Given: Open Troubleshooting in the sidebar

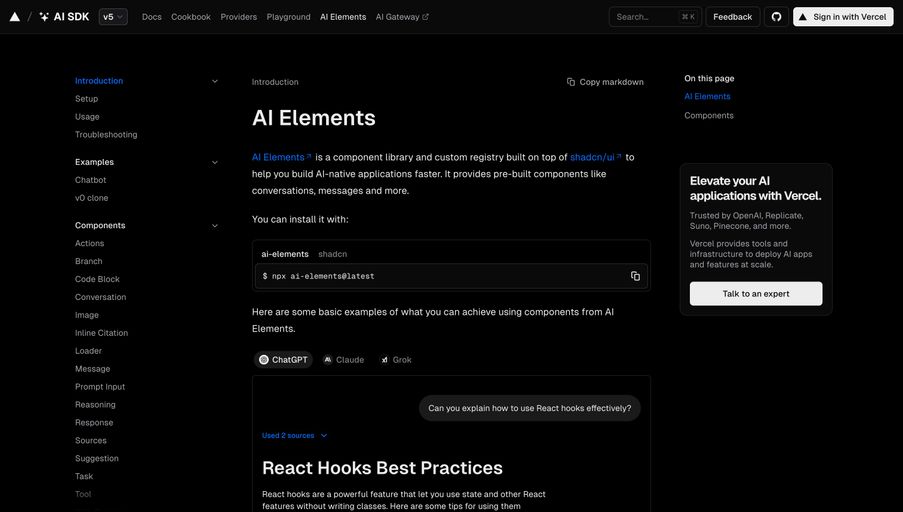Looking at the screenshot, I should [106, 135].
